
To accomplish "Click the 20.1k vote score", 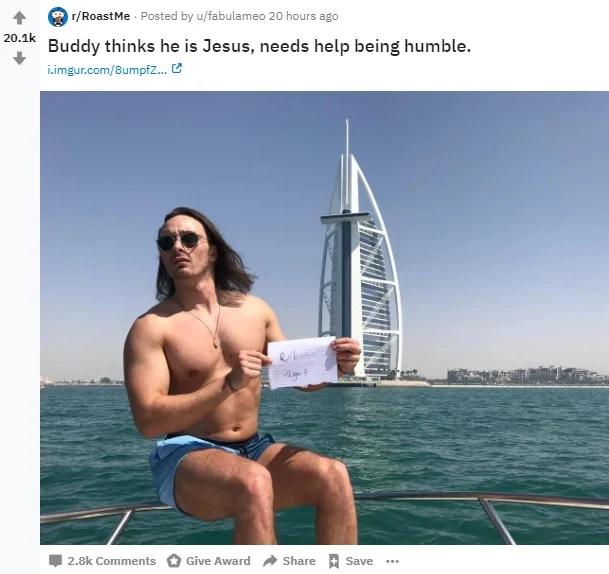I will point(19,38).
